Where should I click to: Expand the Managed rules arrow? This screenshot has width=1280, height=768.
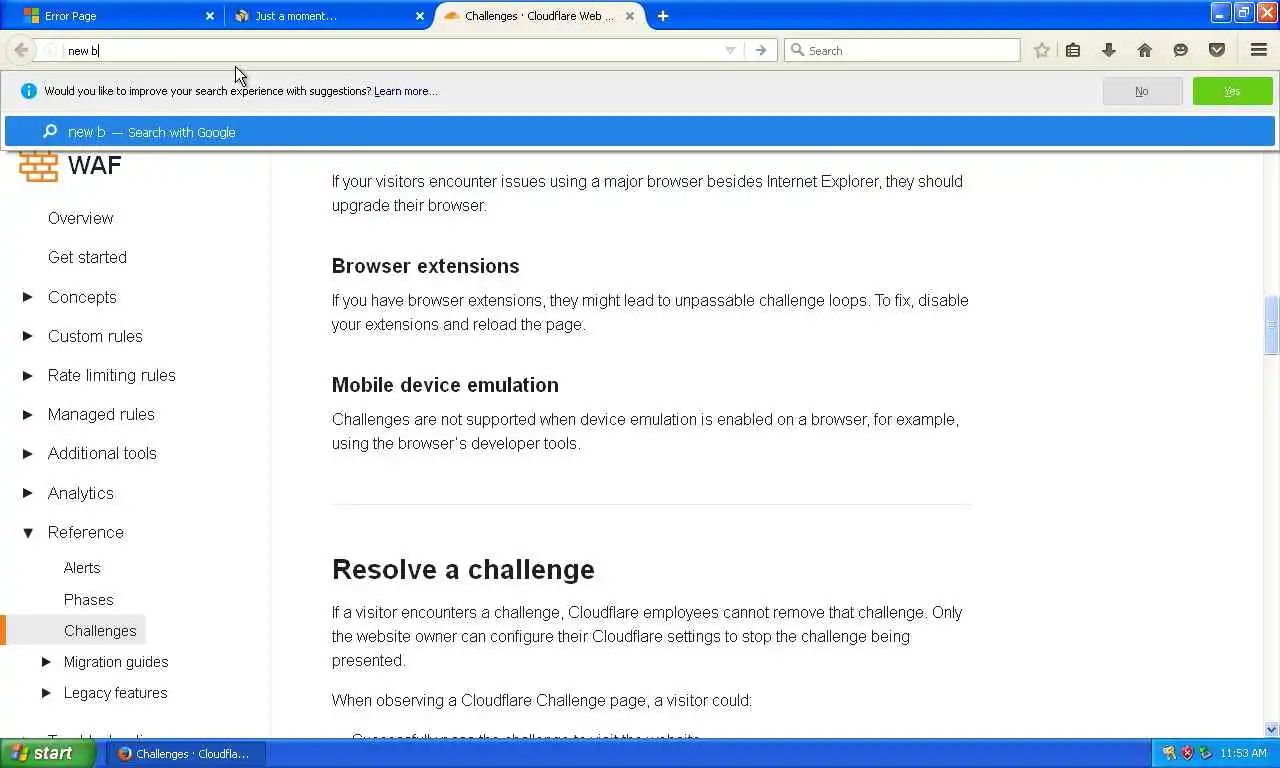pyautogui.click(x=28, y=414)
